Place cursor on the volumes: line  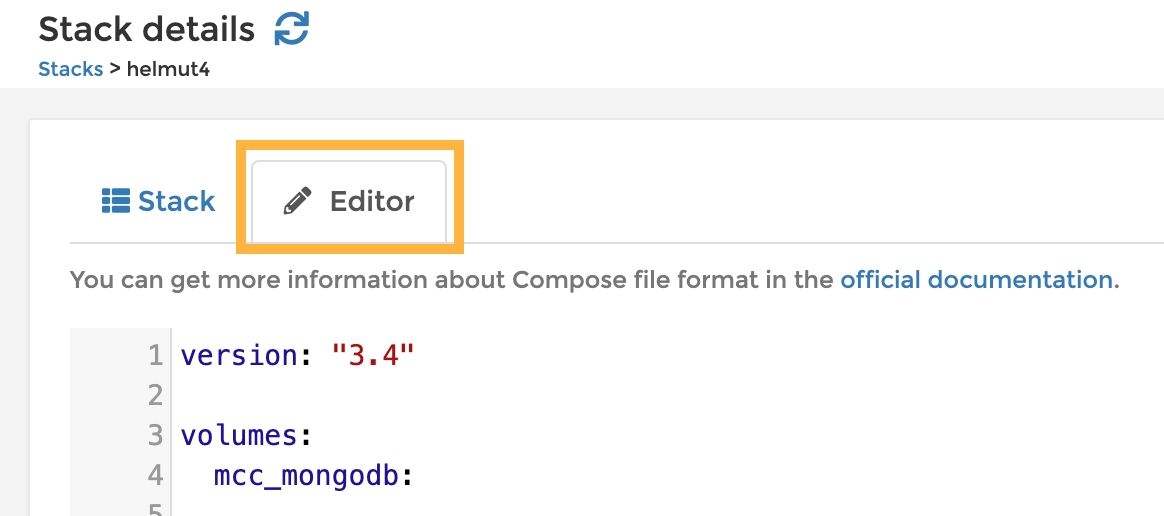click(238, 435)
